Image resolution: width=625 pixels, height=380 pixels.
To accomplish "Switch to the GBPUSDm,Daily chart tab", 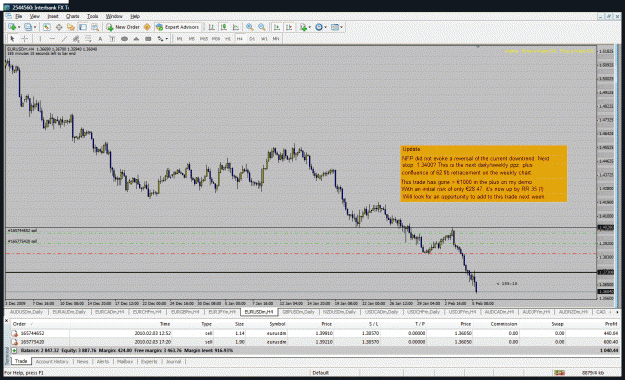I will [x=299, y=312].
